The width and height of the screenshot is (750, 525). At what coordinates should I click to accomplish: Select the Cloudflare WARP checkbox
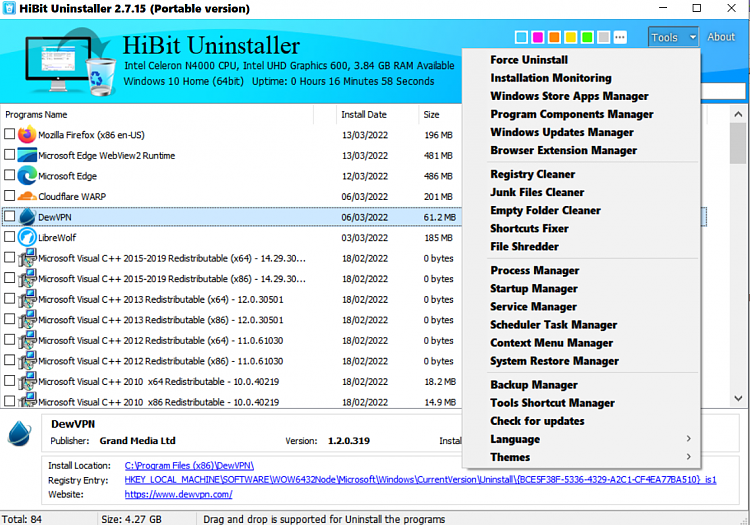pos(10,196)
